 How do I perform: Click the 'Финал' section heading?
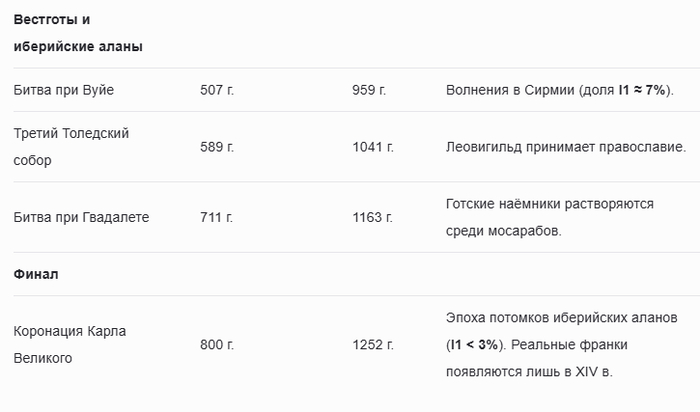(35, 274)
